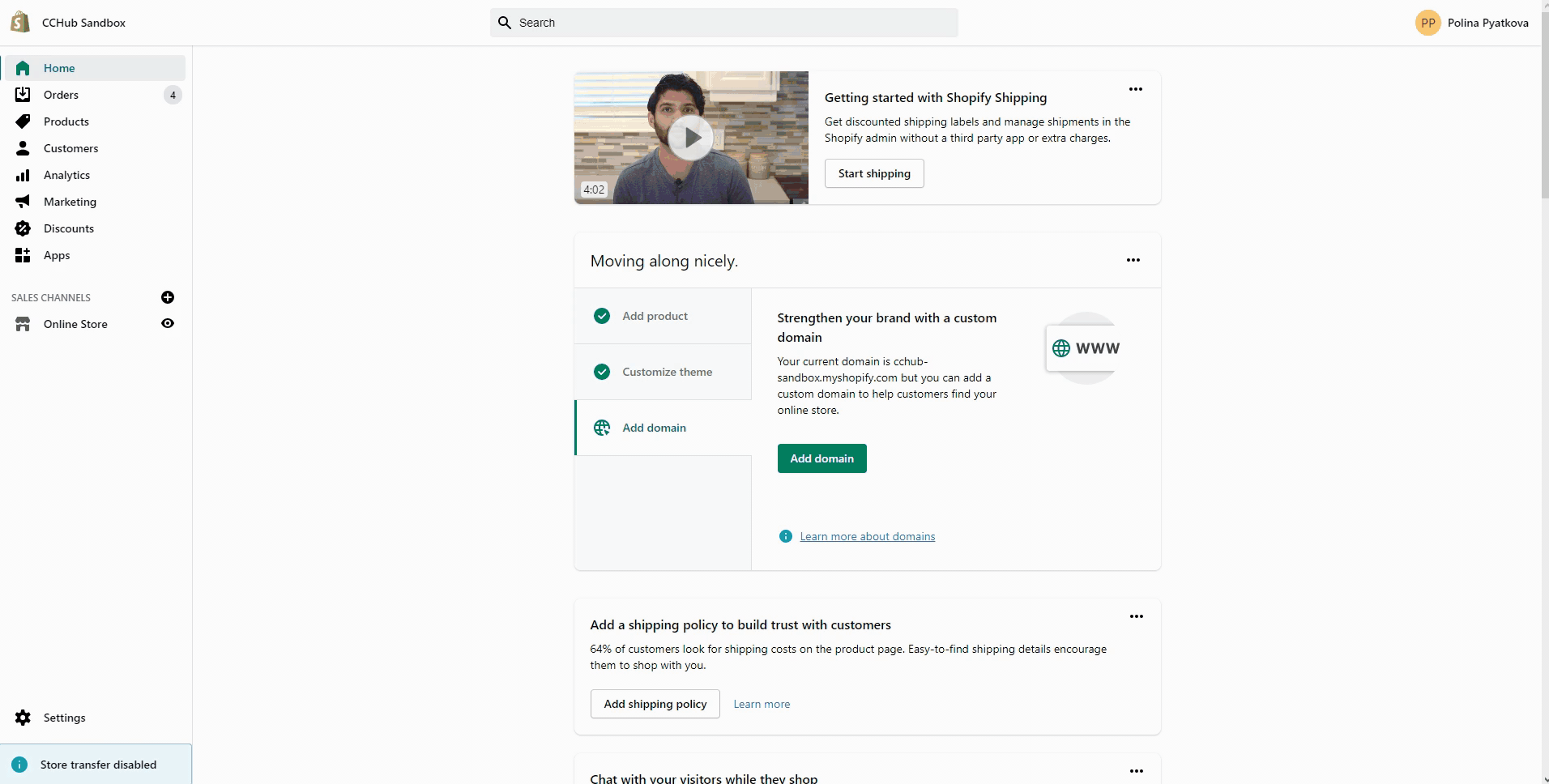Screen dimensions: 1549x784
Task: Open the Home section in the sidebar
Action: point(58,68)
